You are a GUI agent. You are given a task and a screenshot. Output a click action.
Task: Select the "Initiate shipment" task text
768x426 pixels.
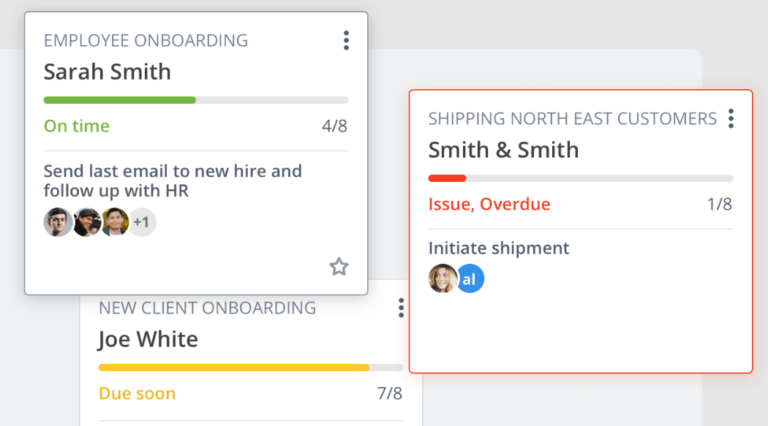click(498, 248)
